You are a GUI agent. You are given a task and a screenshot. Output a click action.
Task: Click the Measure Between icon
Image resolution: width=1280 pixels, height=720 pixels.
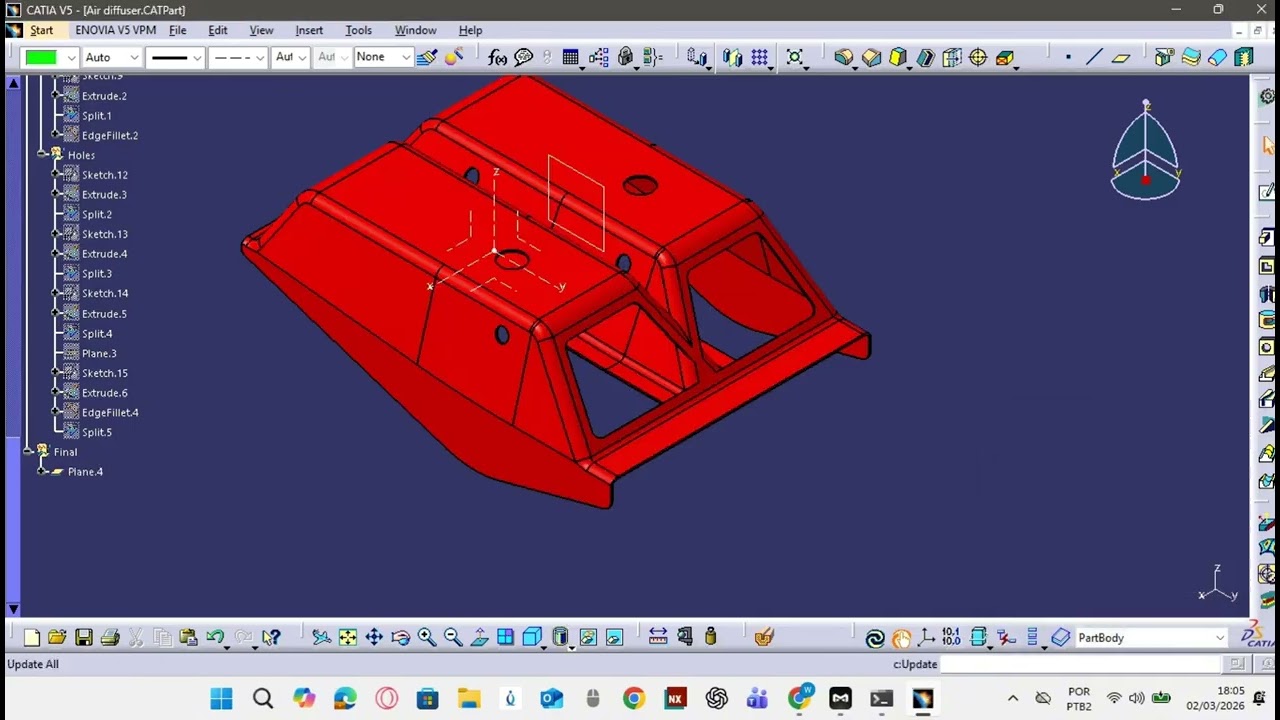[658, 637]
